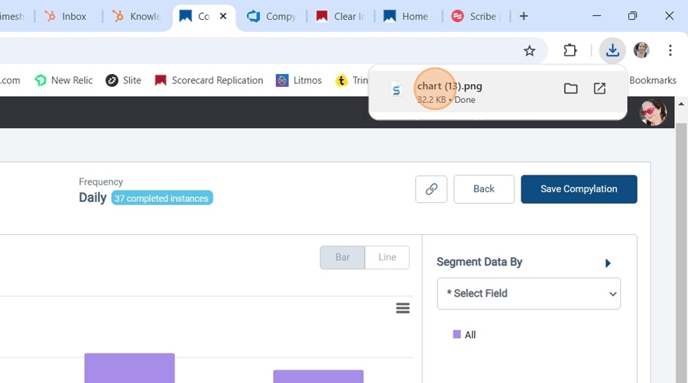Collapse the Segment Data By panel arrow
This screenshot has width=688, height=383.
coord(608,263)
